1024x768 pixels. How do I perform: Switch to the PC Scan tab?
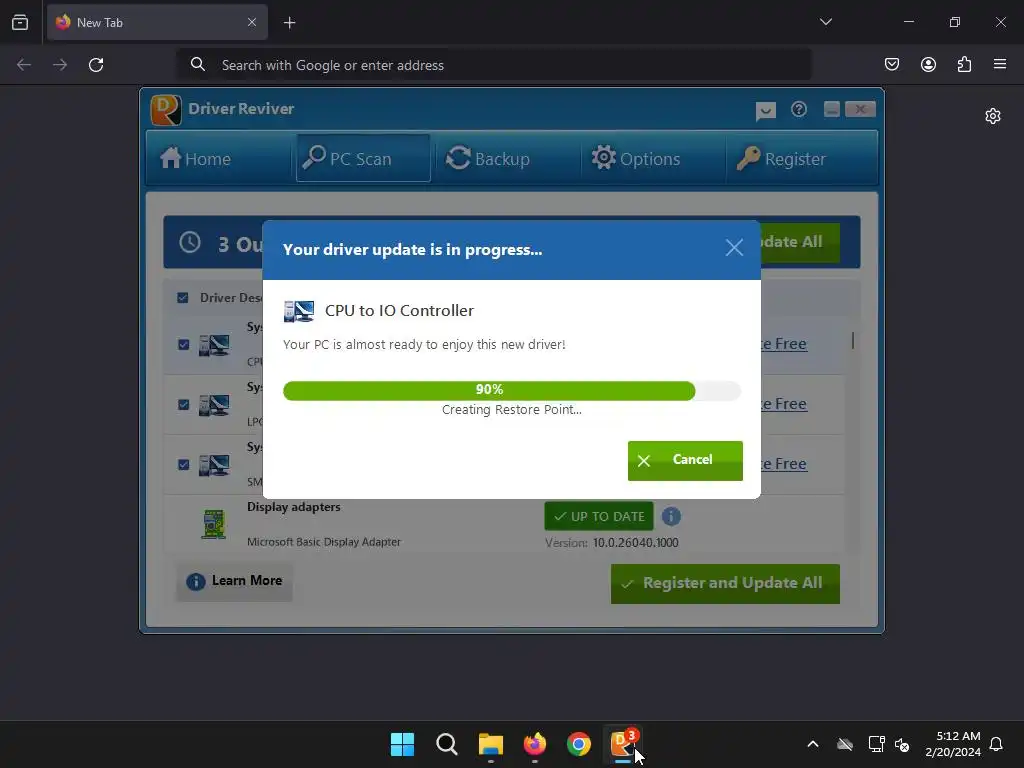(363, 158)
